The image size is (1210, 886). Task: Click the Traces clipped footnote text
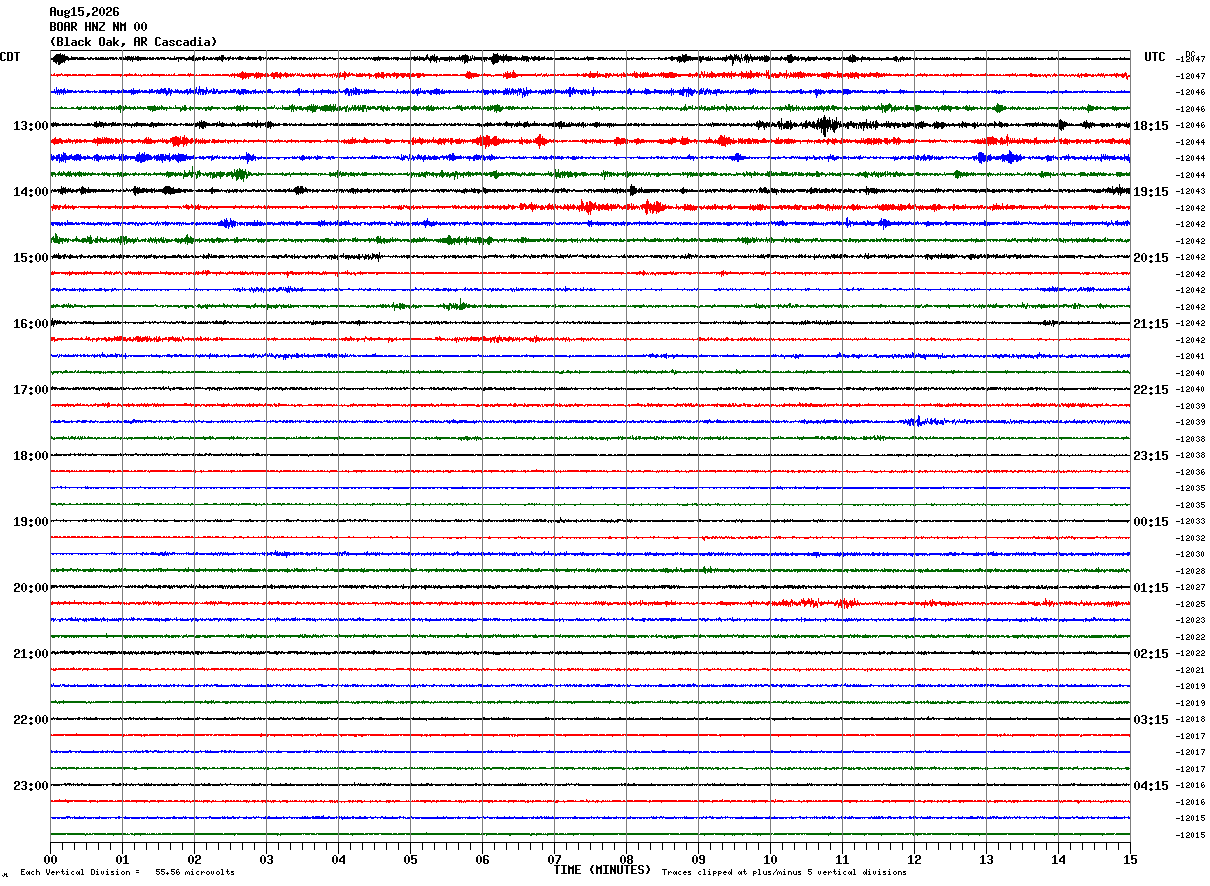(784, 872)
